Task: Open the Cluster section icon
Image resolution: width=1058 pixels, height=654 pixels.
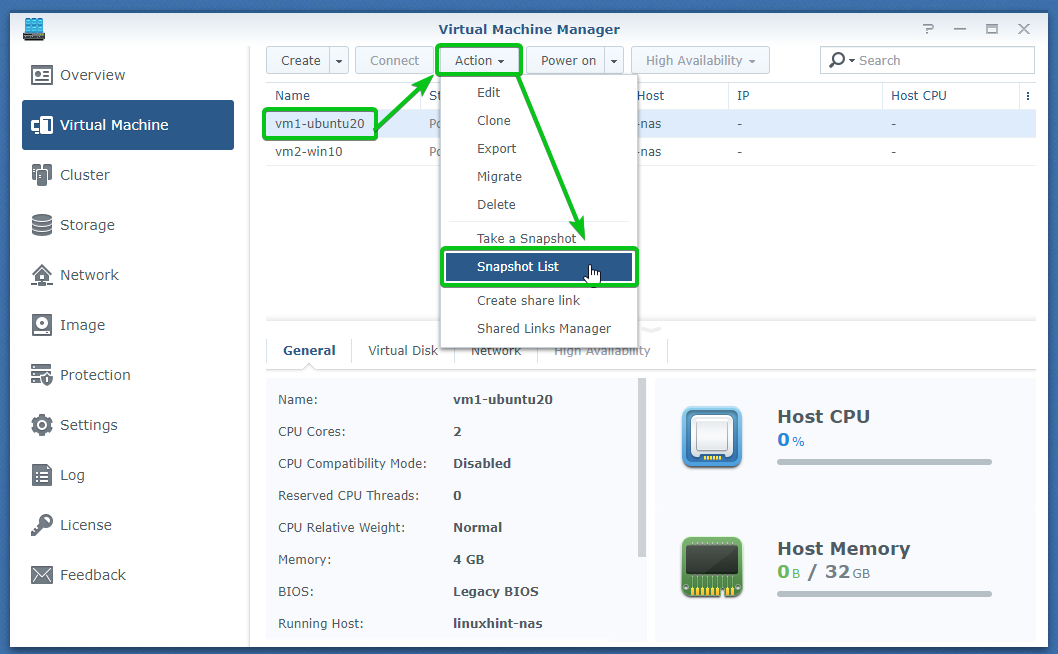Action: (42, 175)
